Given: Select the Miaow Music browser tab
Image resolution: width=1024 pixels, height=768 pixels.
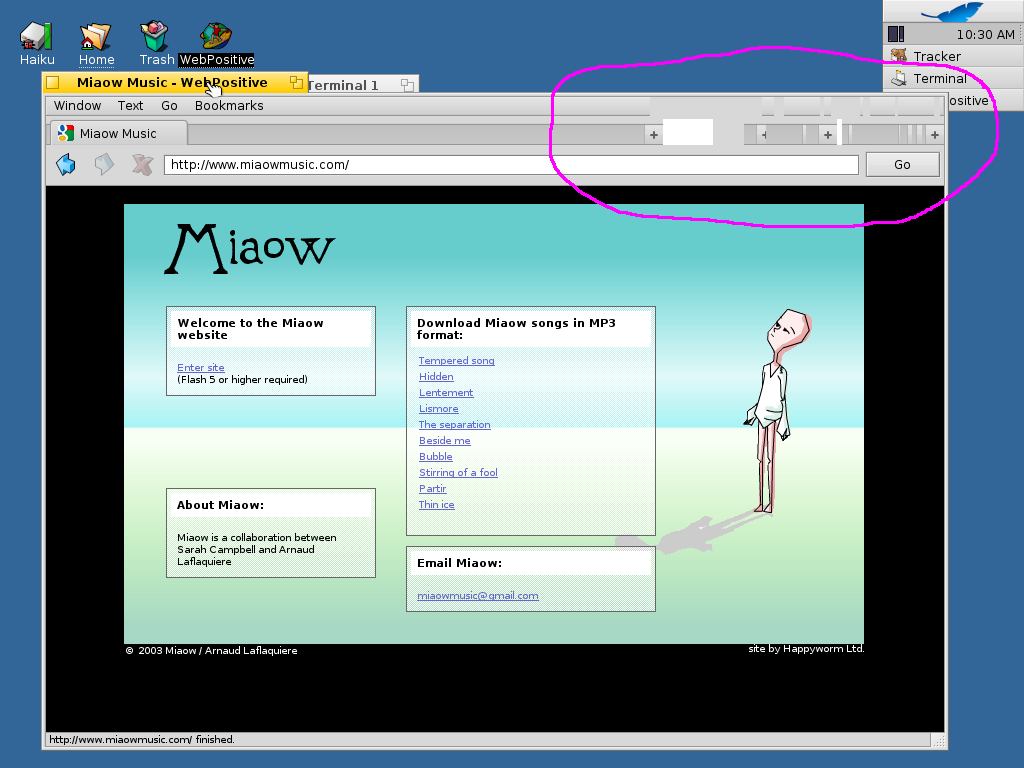Looking at the screenshot, I should (117, 133).
